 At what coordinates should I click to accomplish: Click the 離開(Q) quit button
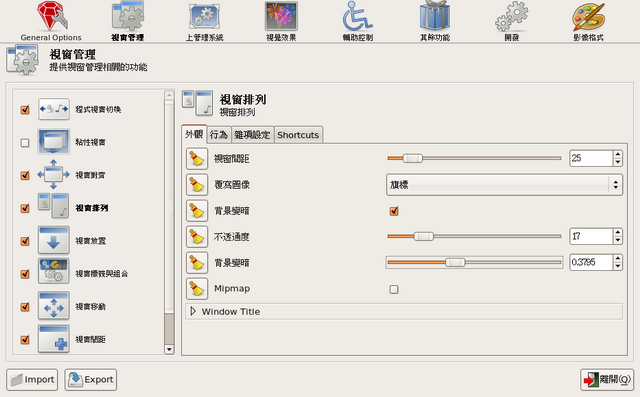coord(607,379)
